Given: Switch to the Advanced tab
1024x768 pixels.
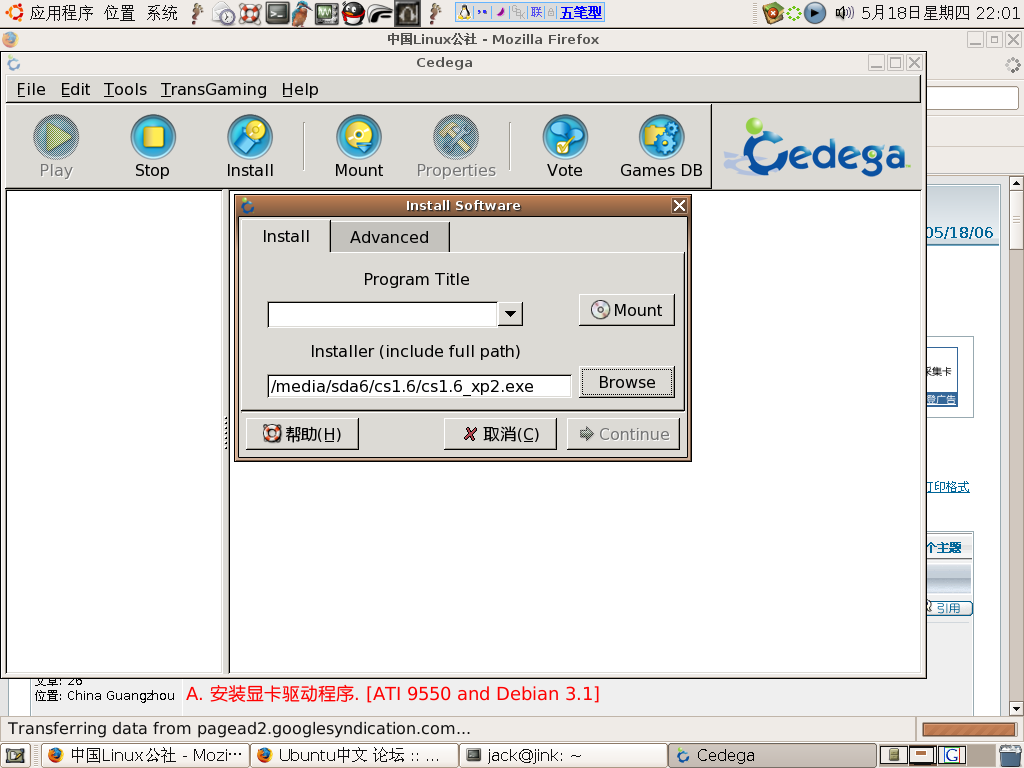Looking at the screenshot, I should pos(390,237).
